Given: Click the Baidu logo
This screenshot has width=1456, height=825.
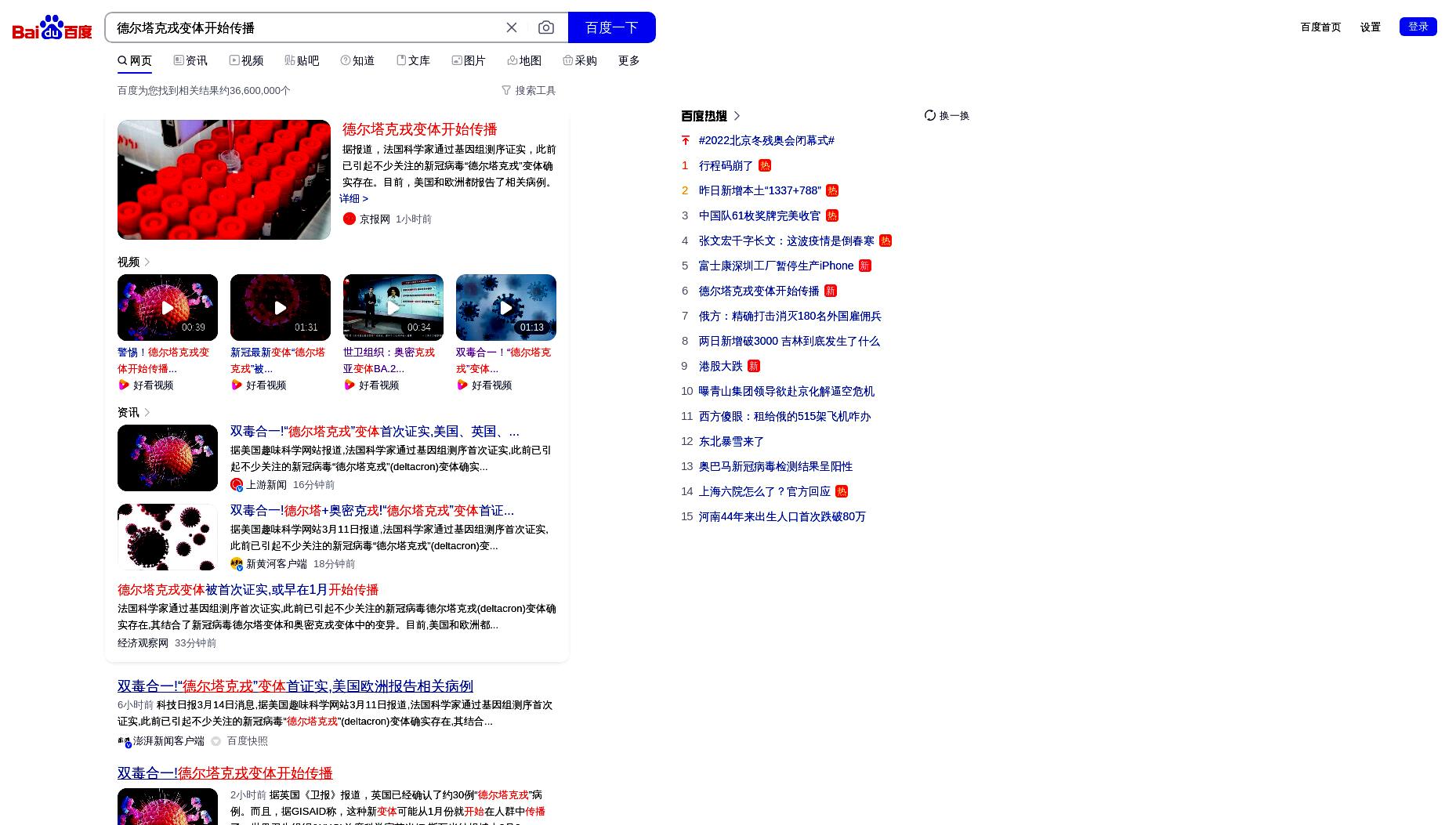Looking at the screenshot, I should 53,27.
